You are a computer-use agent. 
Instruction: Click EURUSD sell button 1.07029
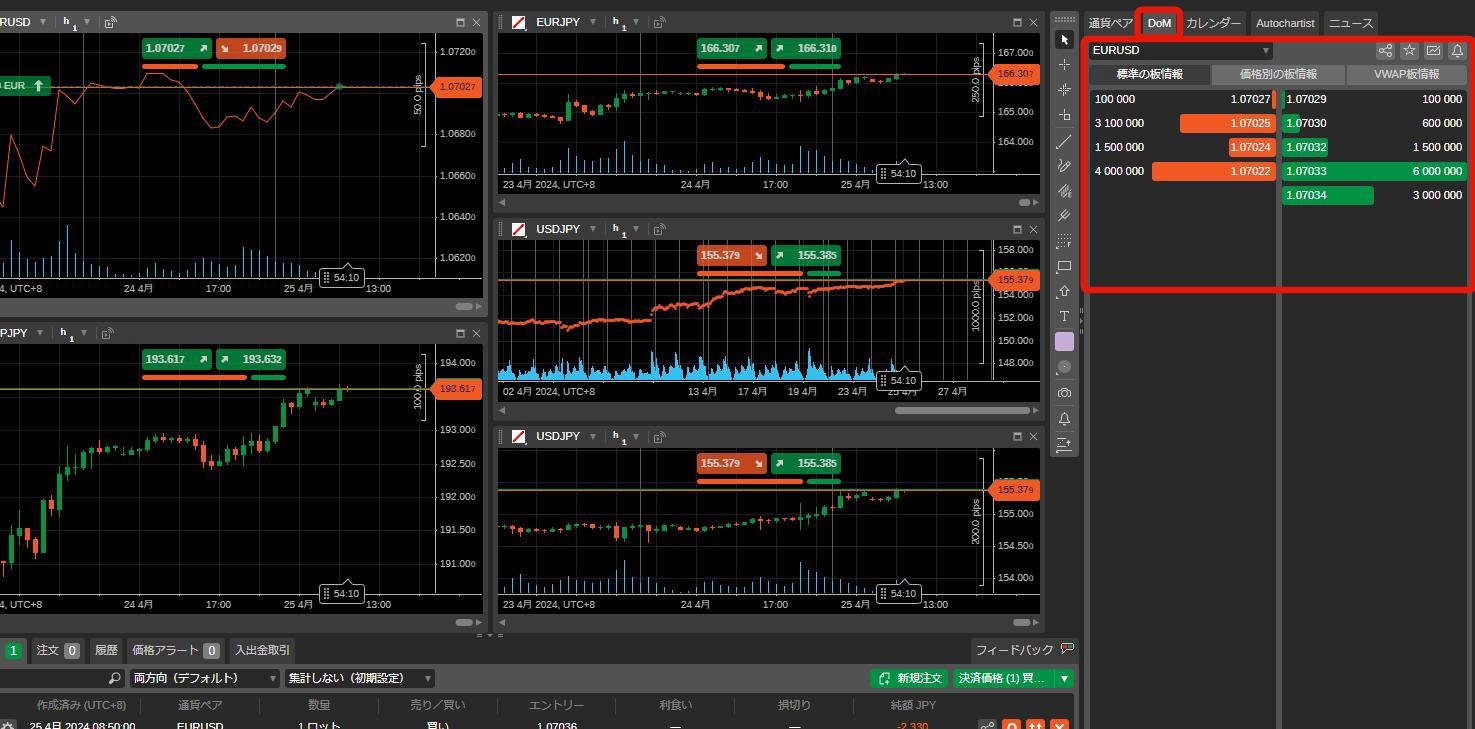pyautogui.click(x=251, y=48)
